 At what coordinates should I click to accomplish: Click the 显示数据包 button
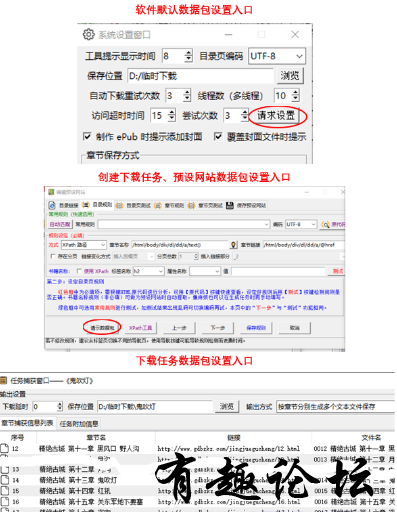point(102,328)
